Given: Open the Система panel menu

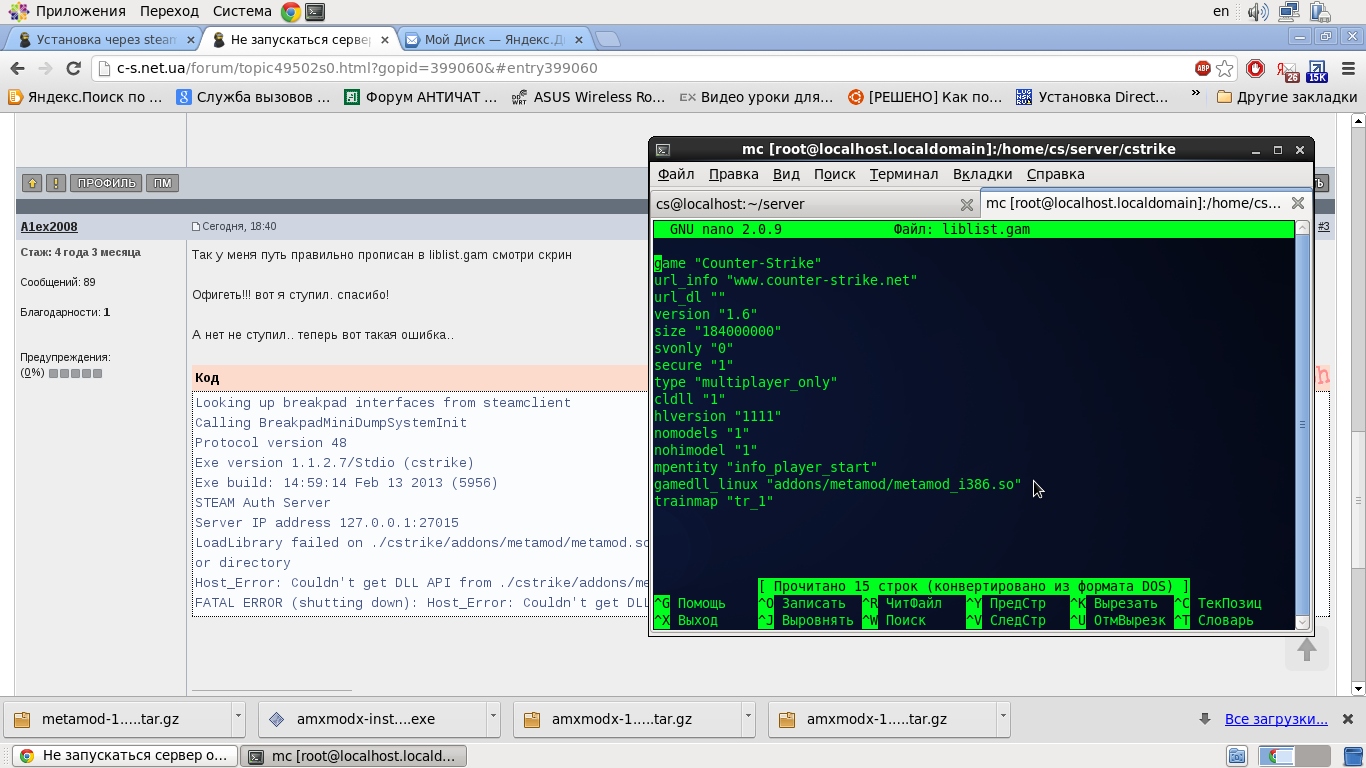Looking at the screenshot, I should (242, 11).
